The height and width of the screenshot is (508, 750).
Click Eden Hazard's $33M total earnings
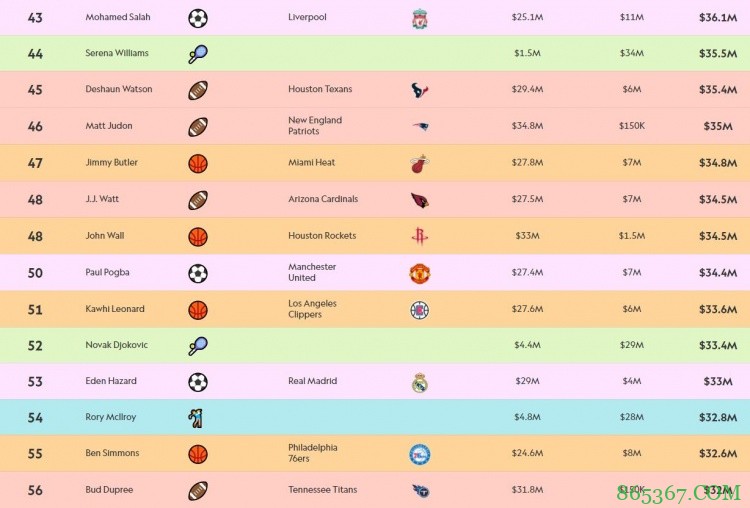(x=717, y=381)
